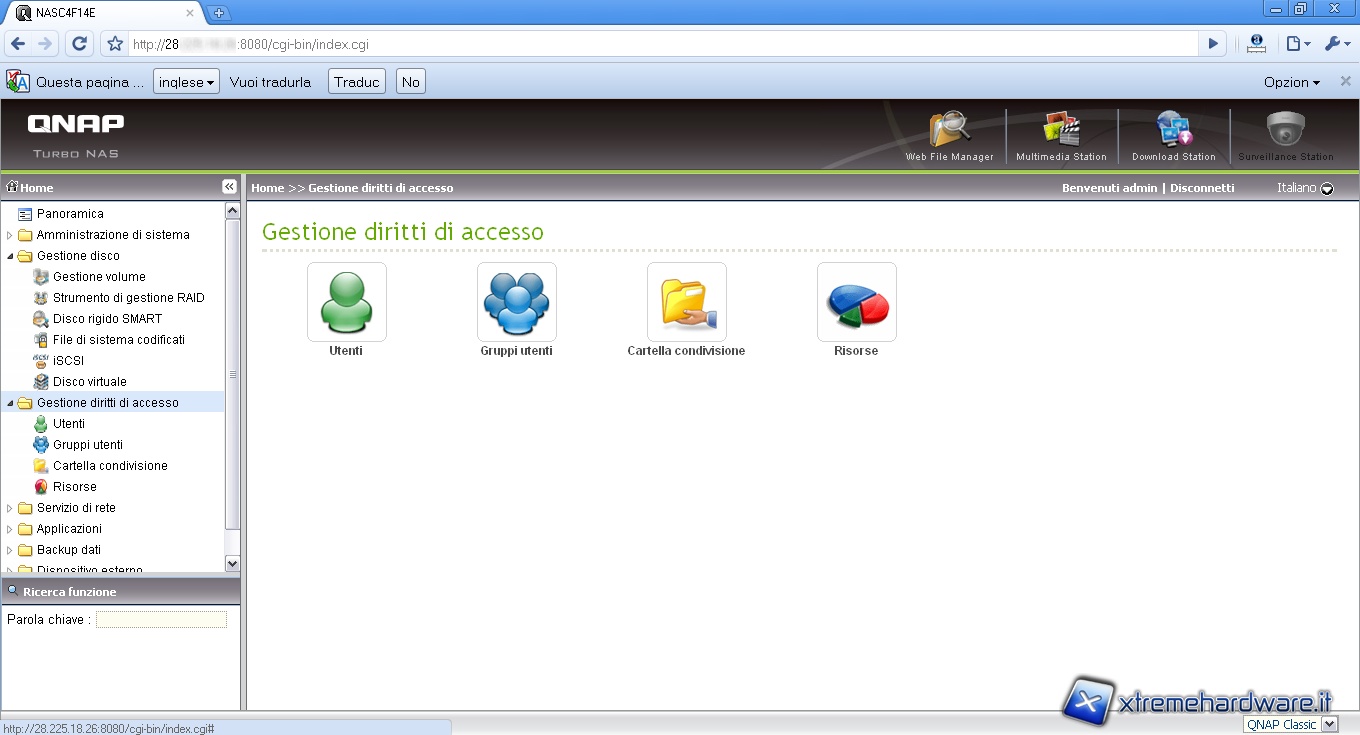
Task: Open the Gruppi utenti large icon
Action: (516, 302)
